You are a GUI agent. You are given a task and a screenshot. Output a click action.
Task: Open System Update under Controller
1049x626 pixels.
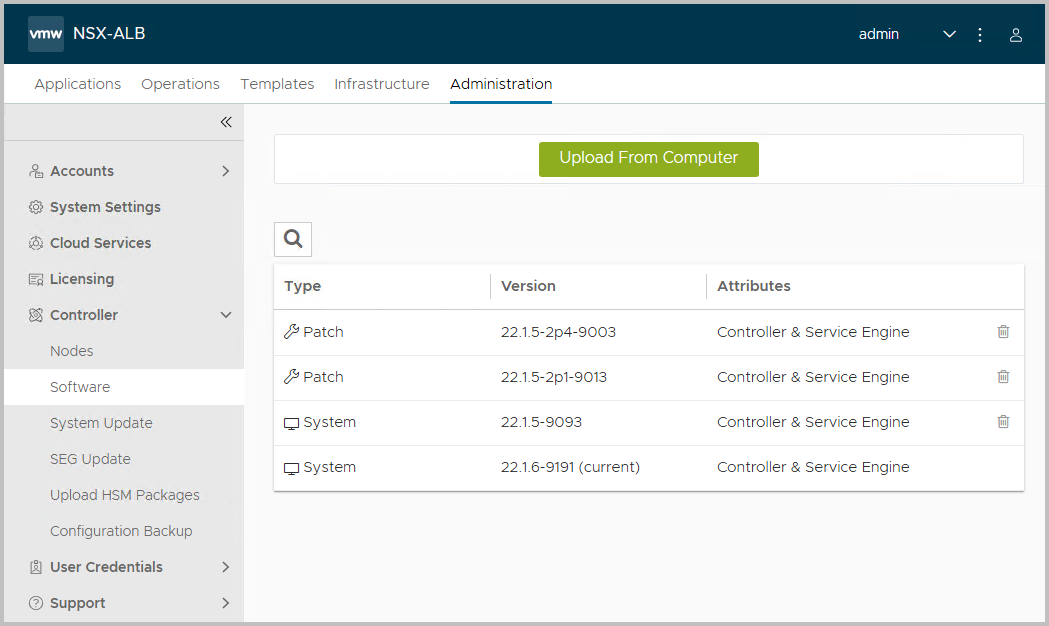point(101,423)
